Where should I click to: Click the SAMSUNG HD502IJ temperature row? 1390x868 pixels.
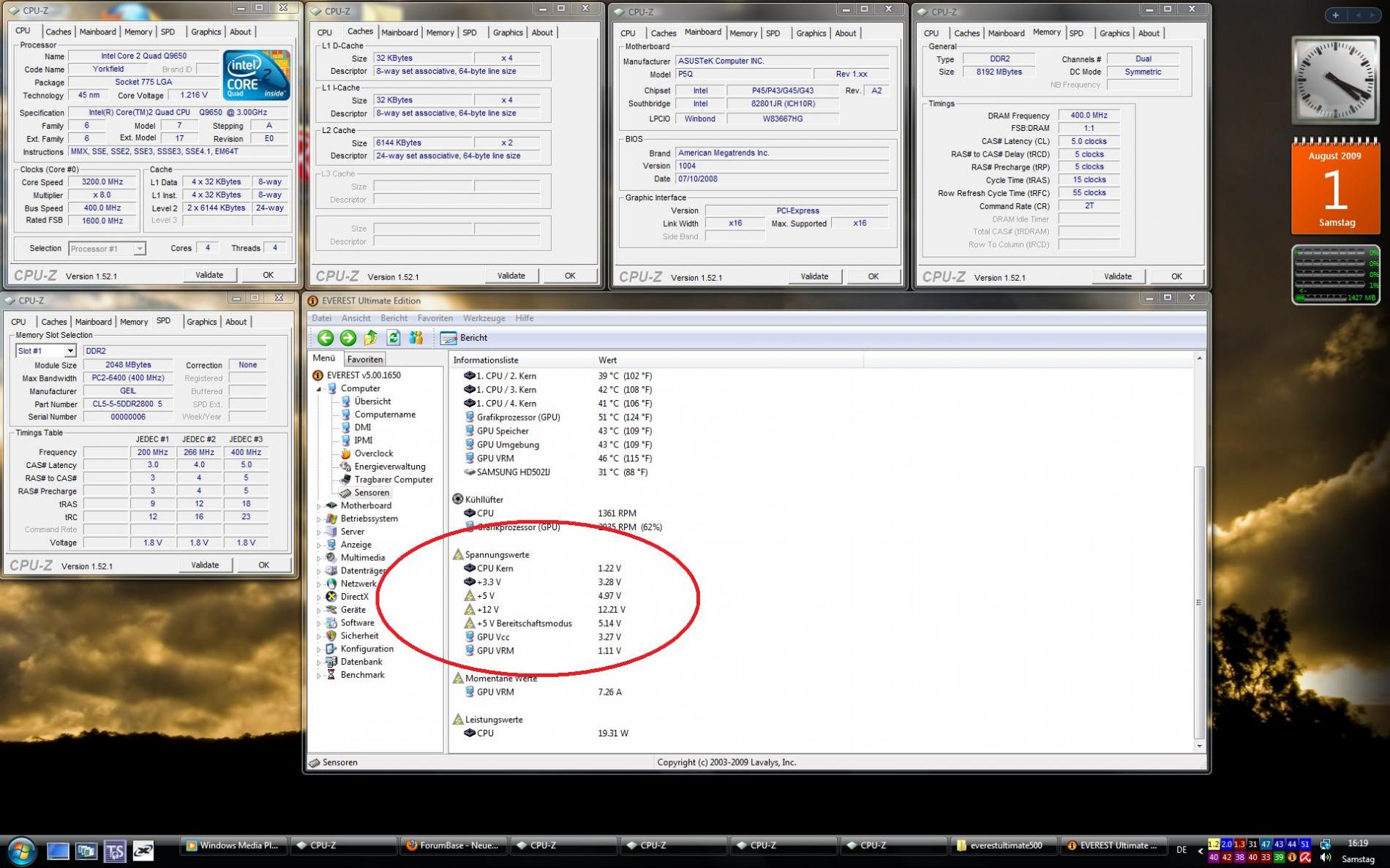tap(555, 472)
